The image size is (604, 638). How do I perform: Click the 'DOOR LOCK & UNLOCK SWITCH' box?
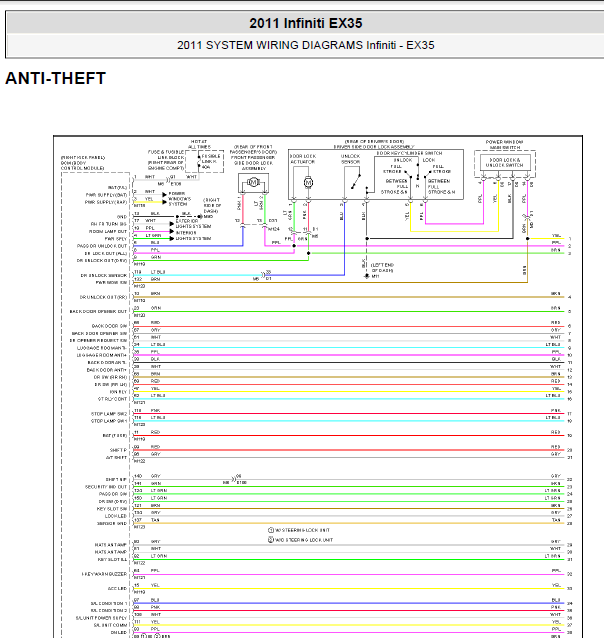pos(505,162)
